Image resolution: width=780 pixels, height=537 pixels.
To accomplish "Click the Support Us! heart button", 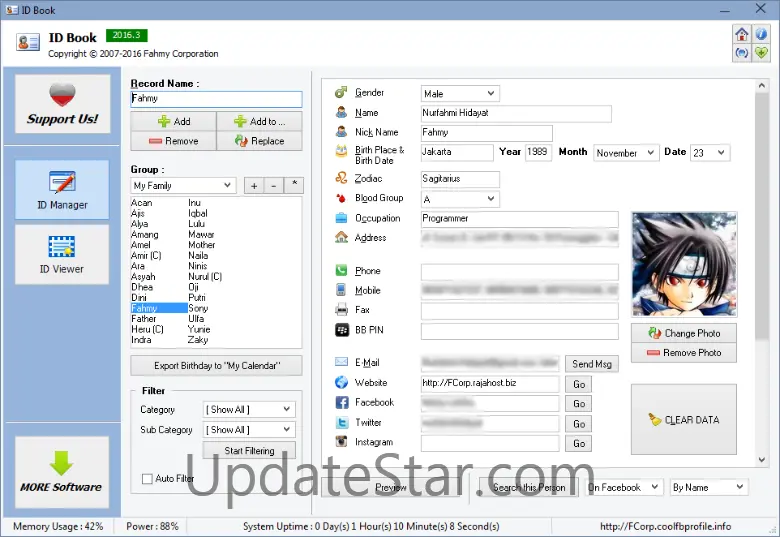I will [x=63, y=104].
